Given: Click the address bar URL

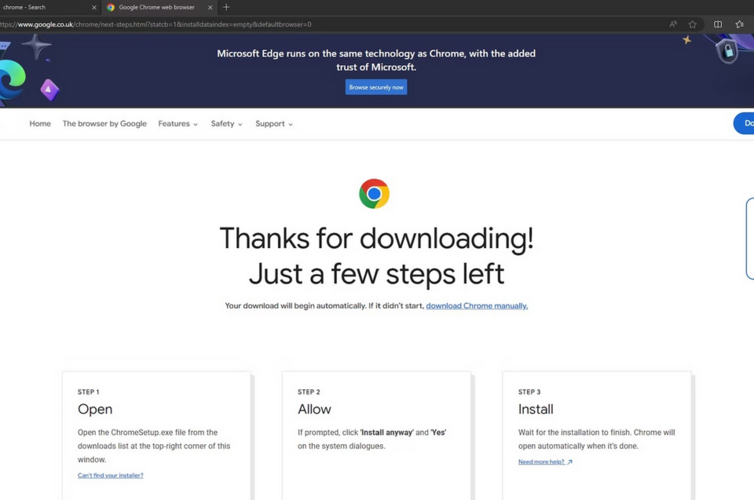Looking at the screenshot, I should click(156, 25).
